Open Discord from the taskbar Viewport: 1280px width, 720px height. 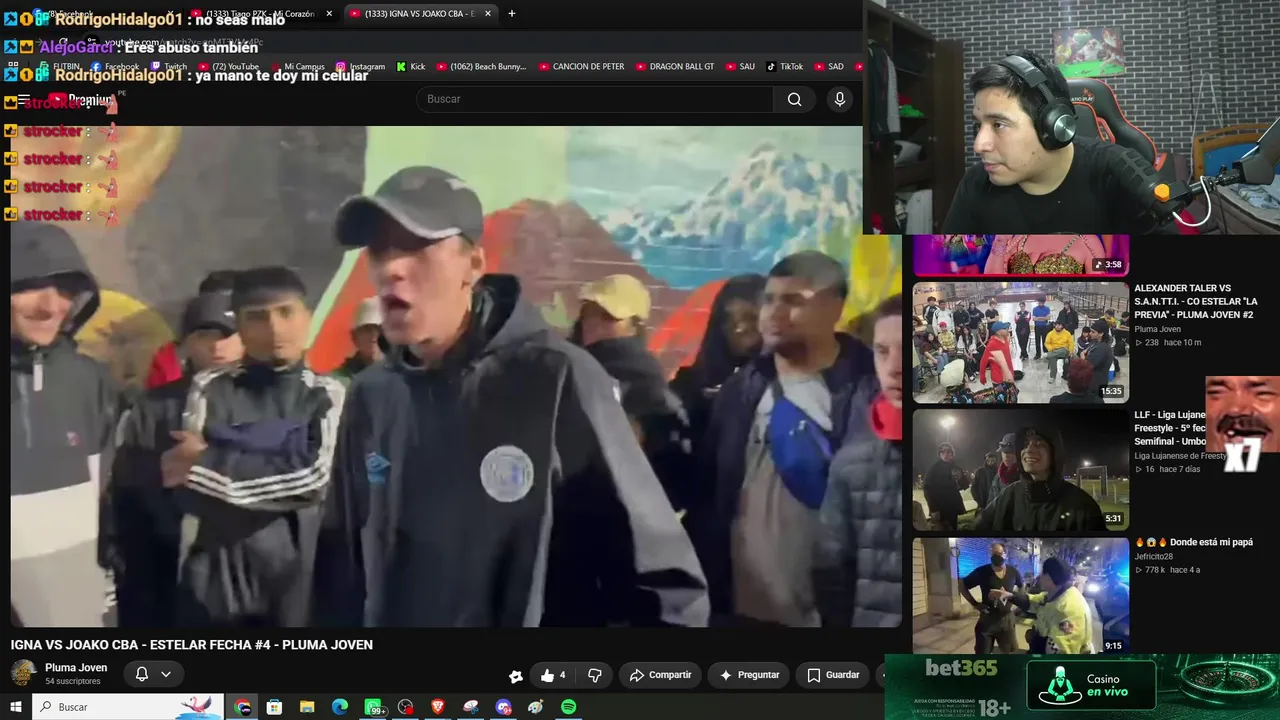(503, 707)
